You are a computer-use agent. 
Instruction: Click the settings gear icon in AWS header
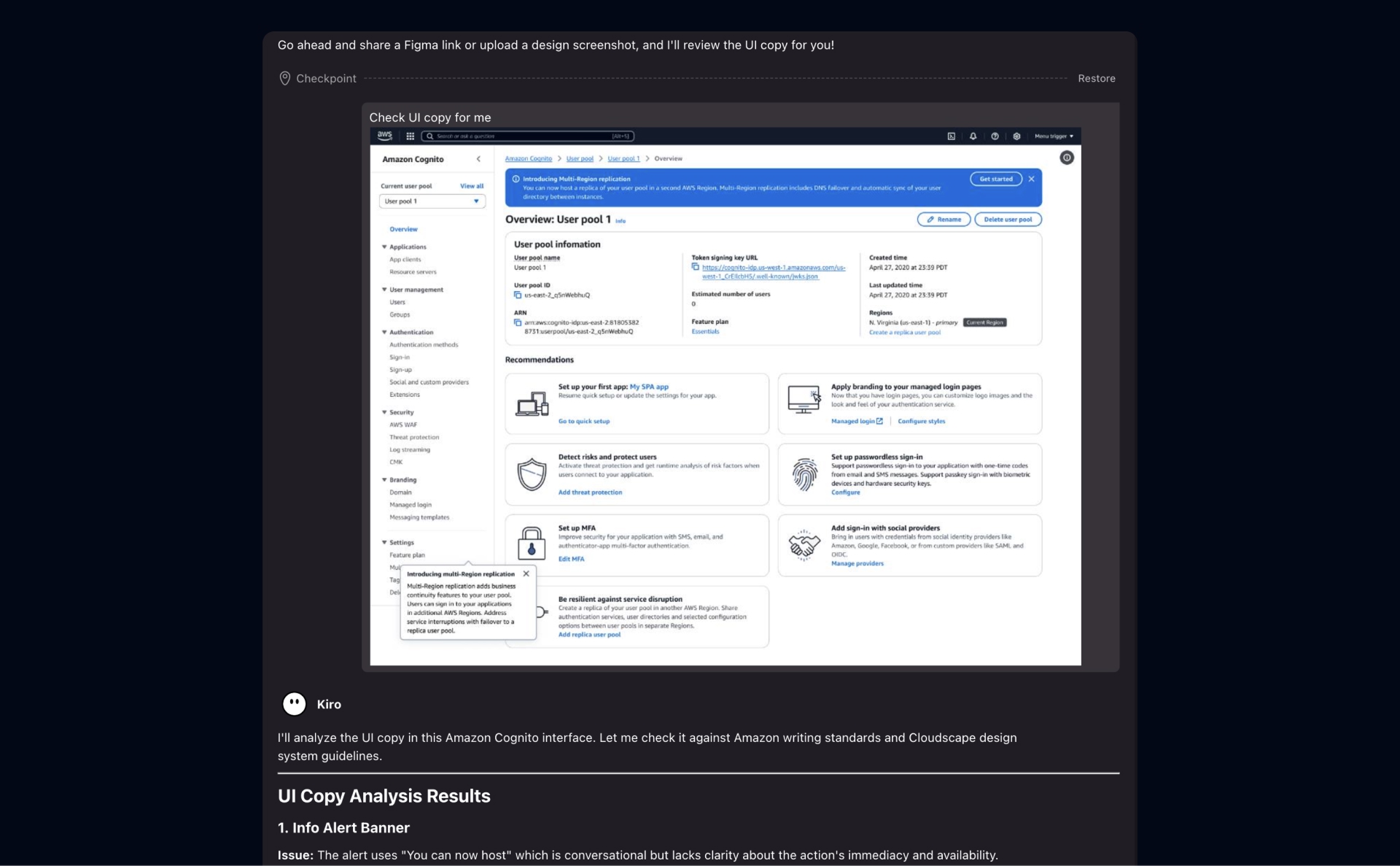click(x=1016, y=136)
